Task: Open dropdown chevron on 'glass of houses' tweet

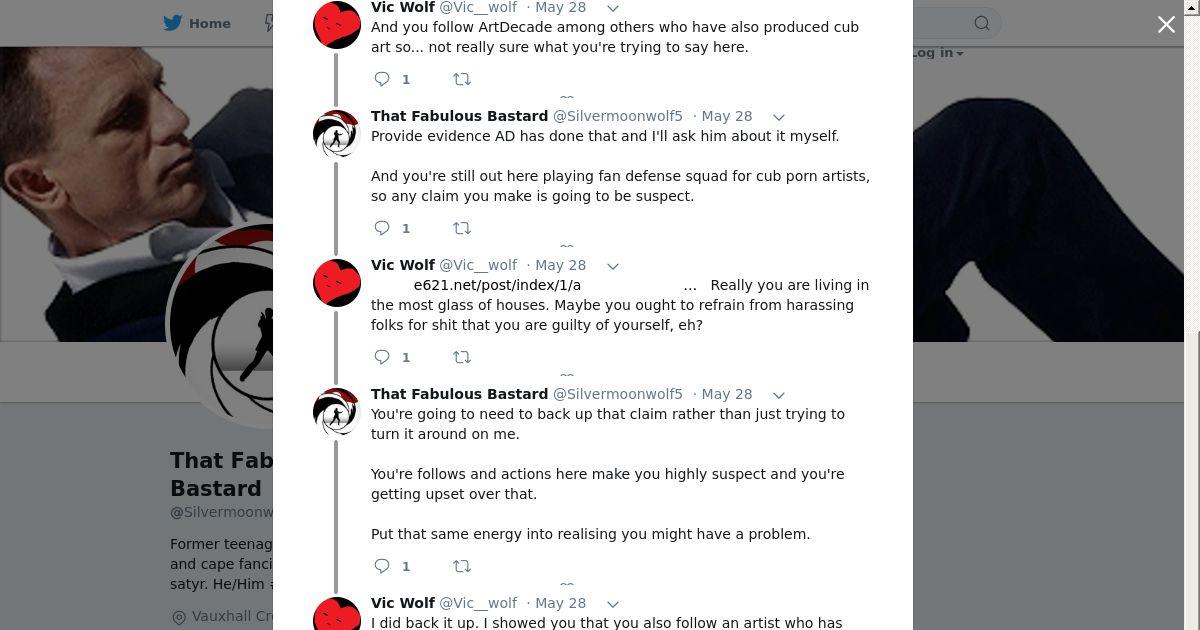Action: click(613, 266)
